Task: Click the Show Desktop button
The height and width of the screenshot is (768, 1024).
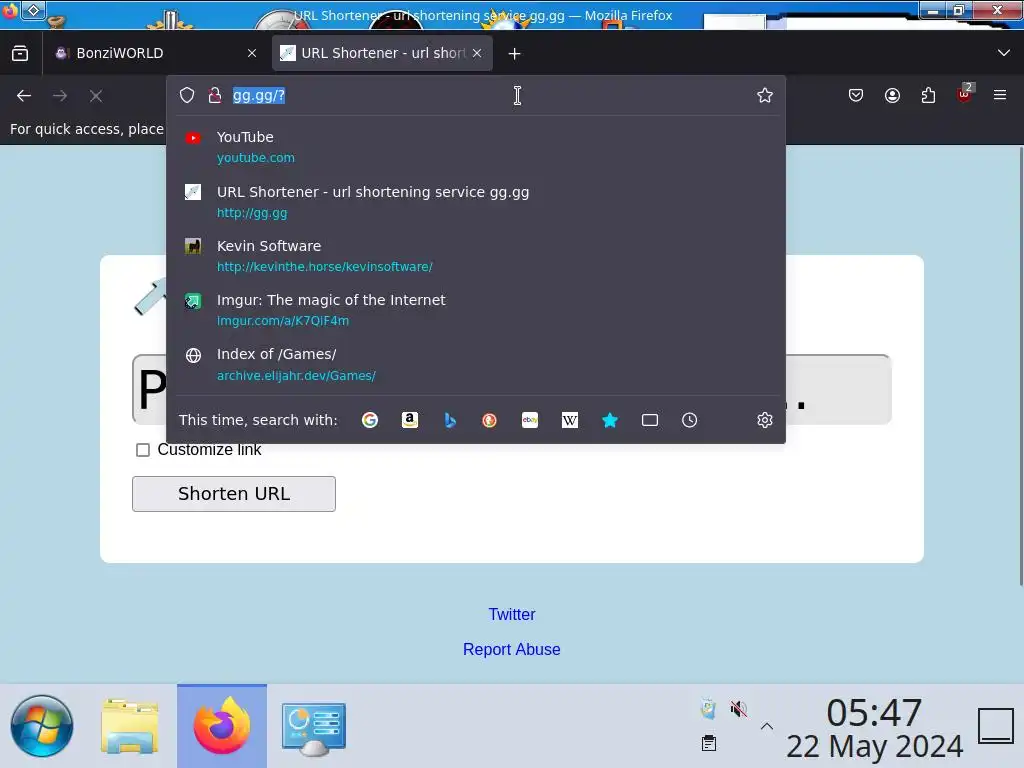Action: coord(996,726)
